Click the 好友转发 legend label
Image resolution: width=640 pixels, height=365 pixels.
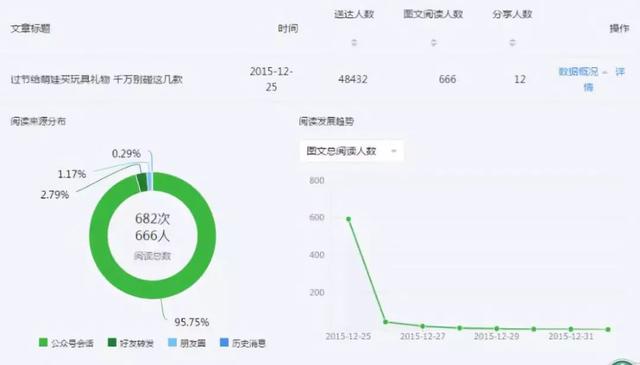pyautogui.click(x=137, y=343)
